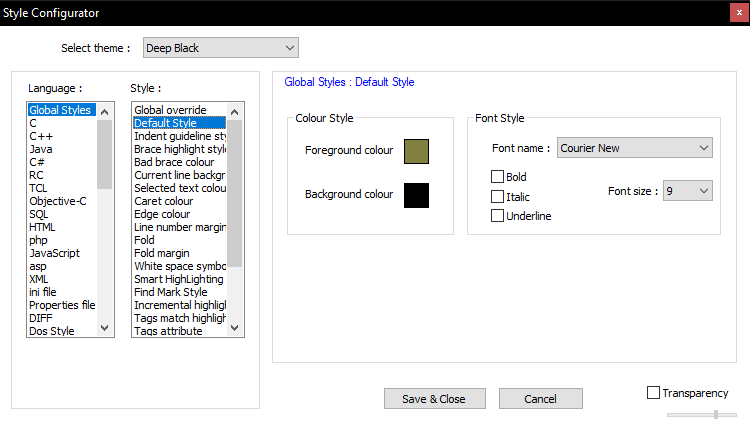This screenshot has height=426, width=750.
Task: Click Language list scroll down arrow
Action: point(105,328)
